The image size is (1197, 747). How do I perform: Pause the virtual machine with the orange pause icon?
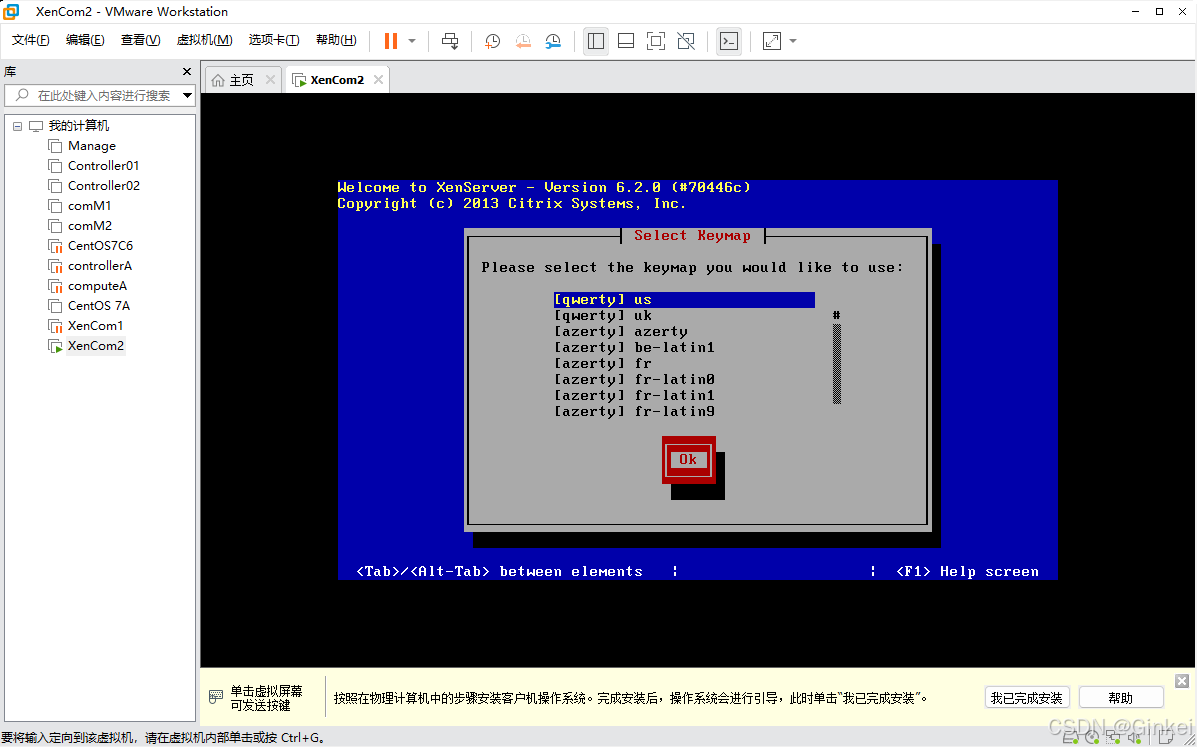pos(391,41)
